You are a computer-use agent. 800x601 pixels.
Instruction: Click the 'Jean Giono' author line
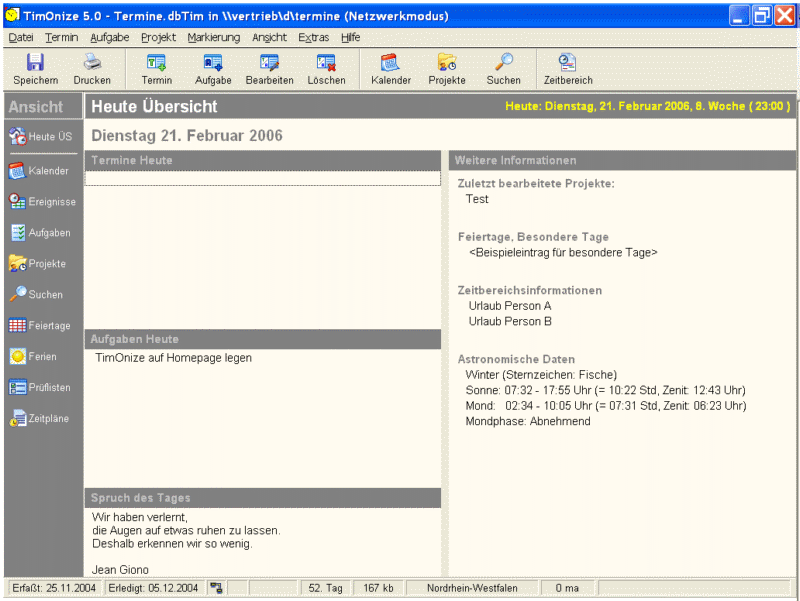coord(120,570)
